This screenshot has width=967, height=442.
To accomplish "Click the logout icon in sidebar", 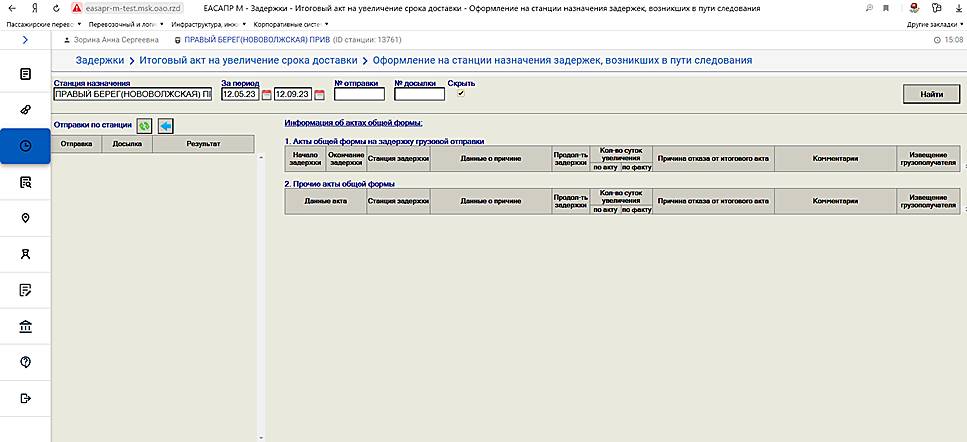I will pos(25,398).
